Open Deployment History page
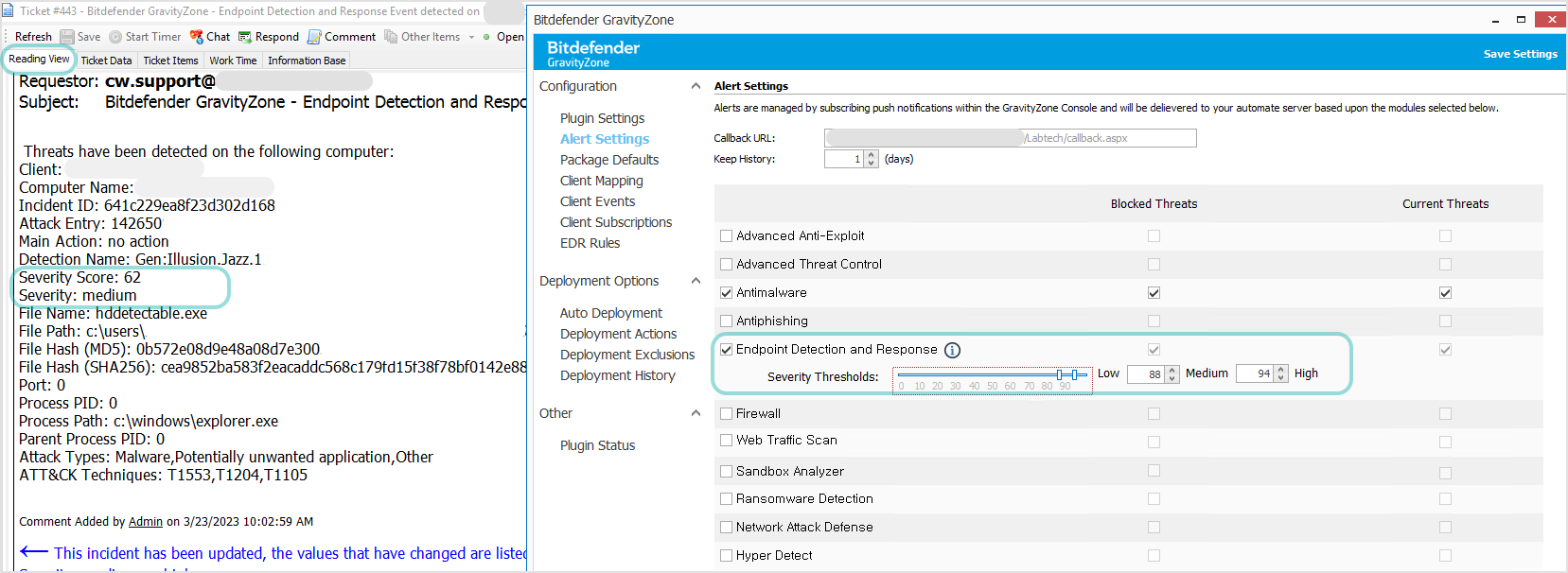 [617, 375]
